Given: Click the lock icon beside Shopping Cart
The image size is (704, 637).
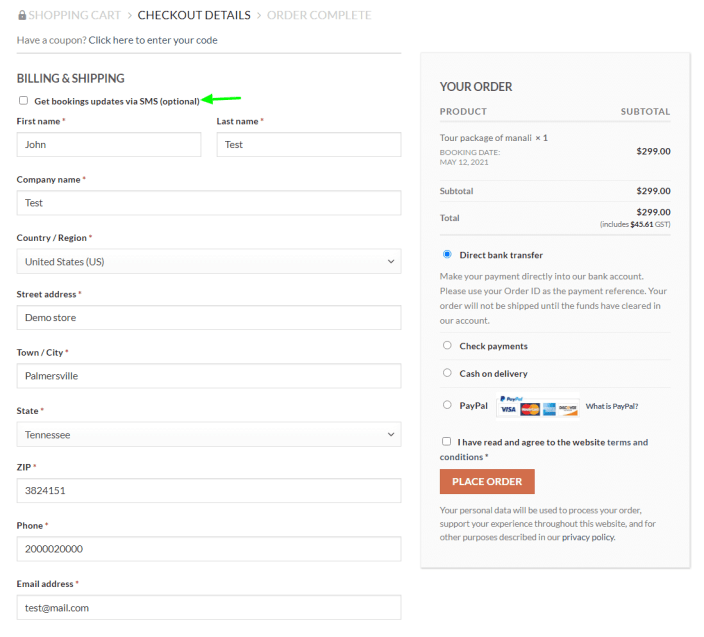Looking at the screenshot, I should tap(22, 16).
